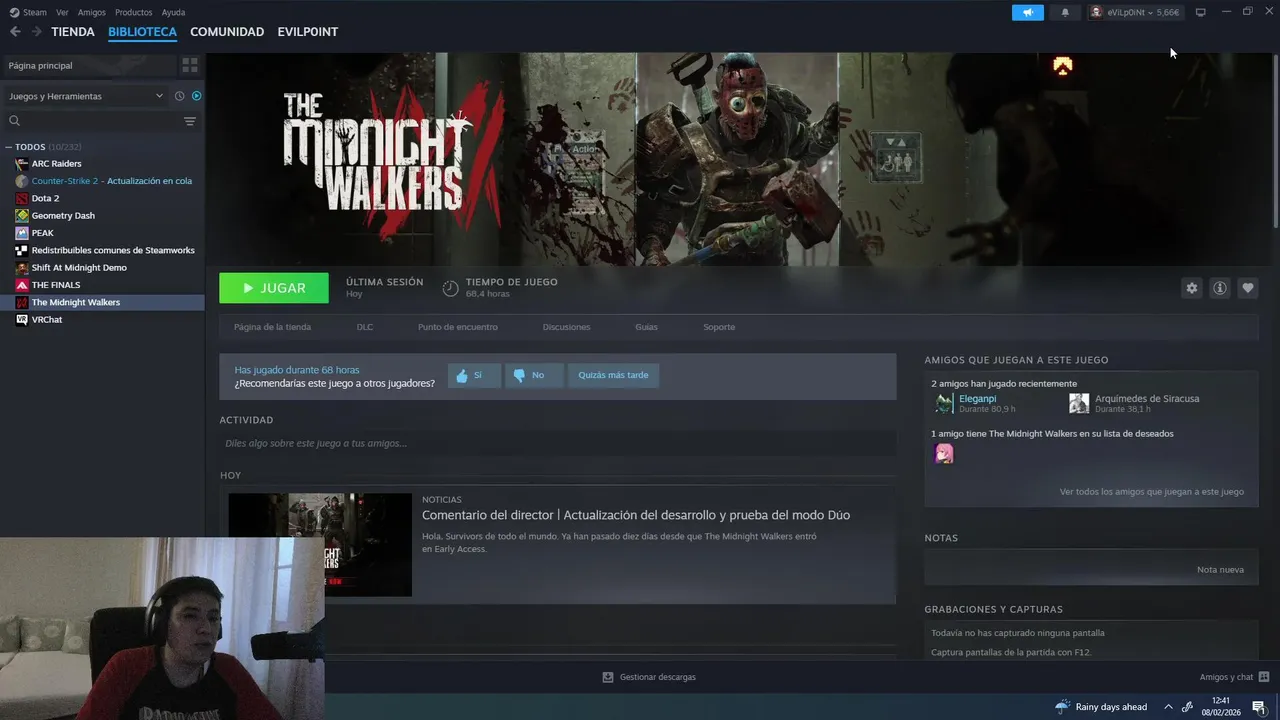Click the manage downloads icon

point(608,677)
